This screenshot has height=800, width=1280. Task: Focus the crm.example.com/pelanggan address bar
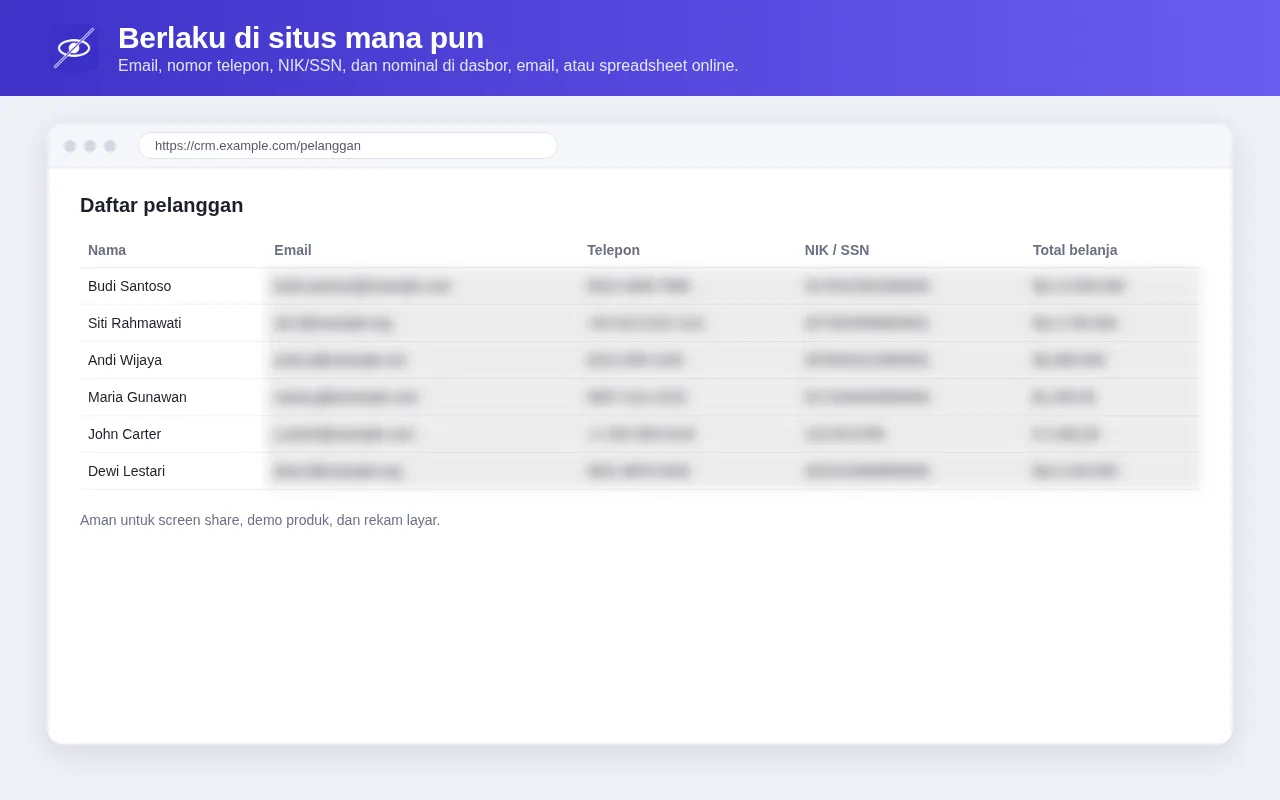tap(348, 145)
